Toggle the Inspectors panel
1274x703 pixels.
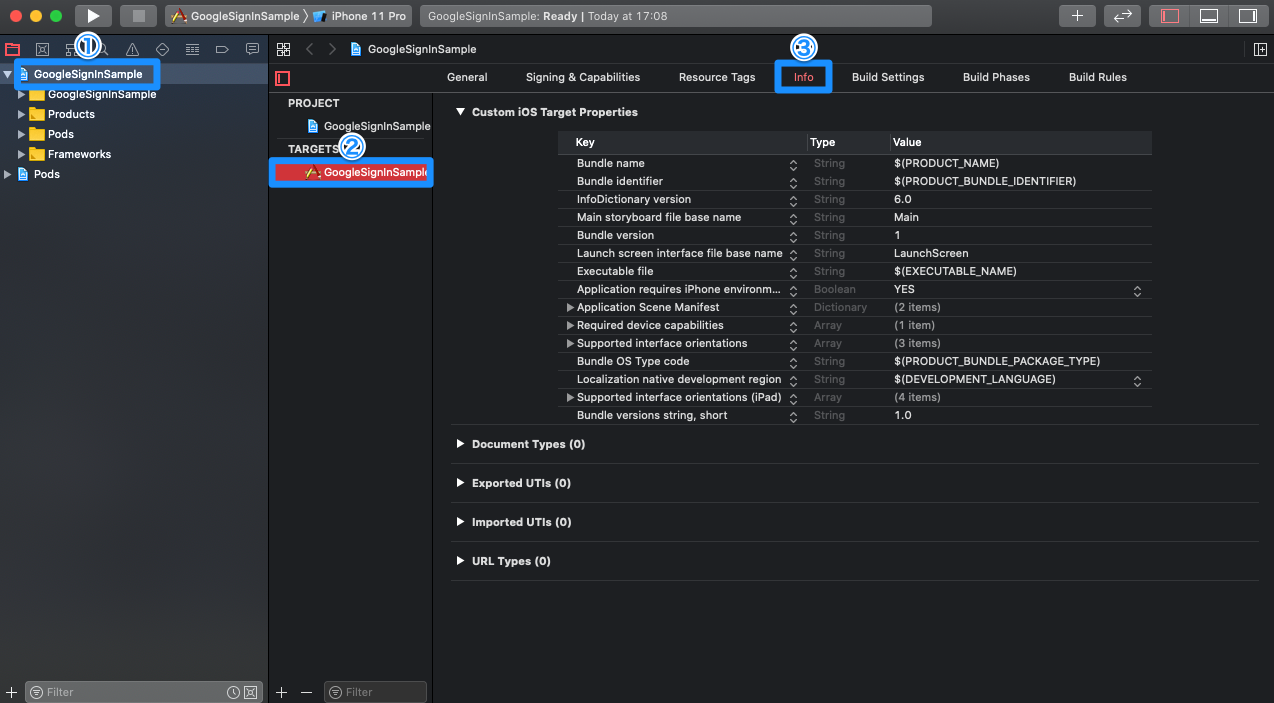point(1247,16)
